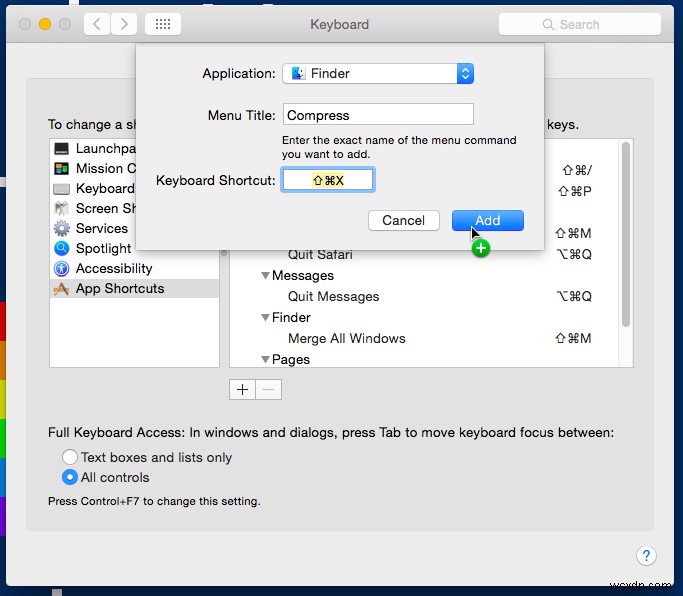Click the plus button below the shortcut list
Viewport: 683px width, 596px height.
point(242,389)
